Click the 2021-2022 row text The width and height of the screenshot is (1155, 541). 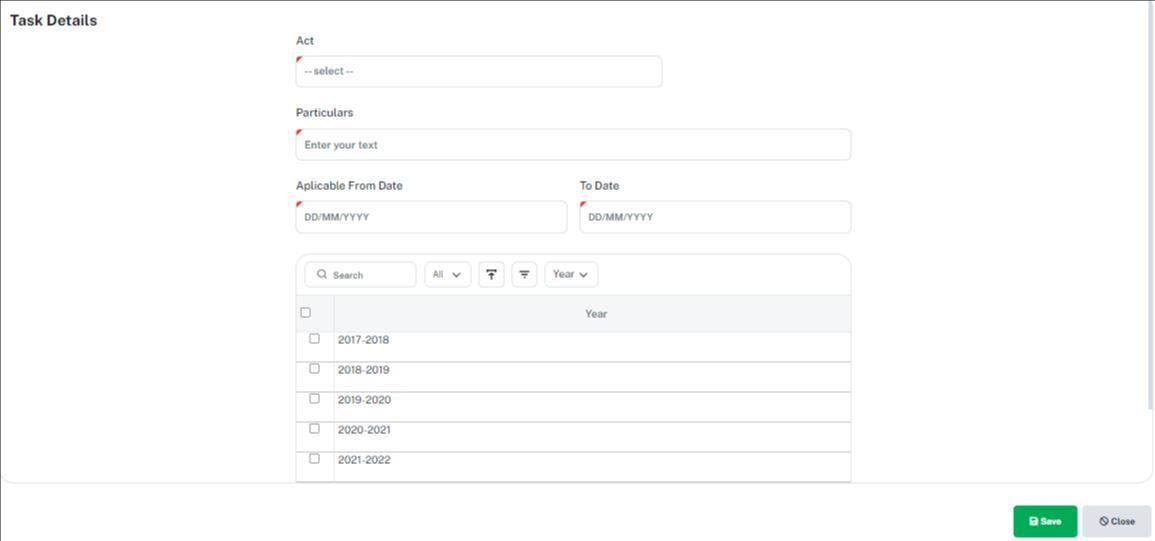(x=364, y=460)
